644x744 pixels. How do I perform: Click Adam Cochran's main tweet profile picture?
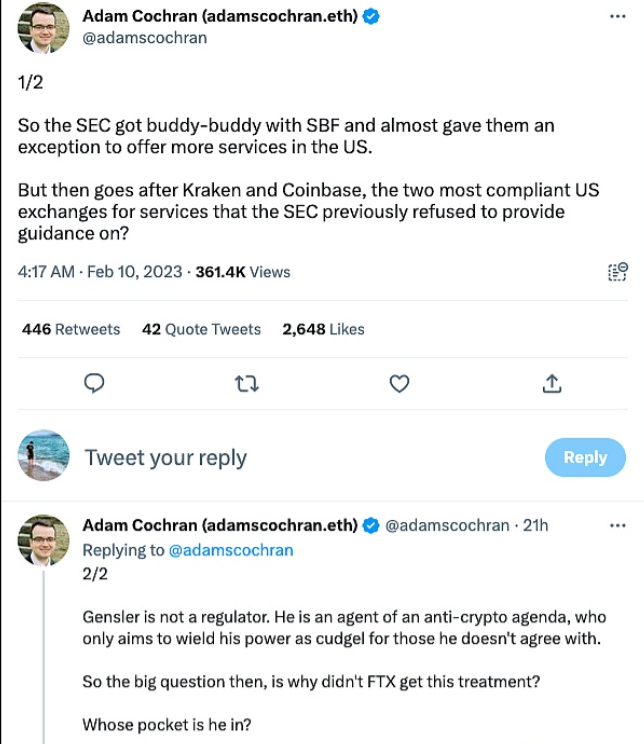click(x=45, y=28)
